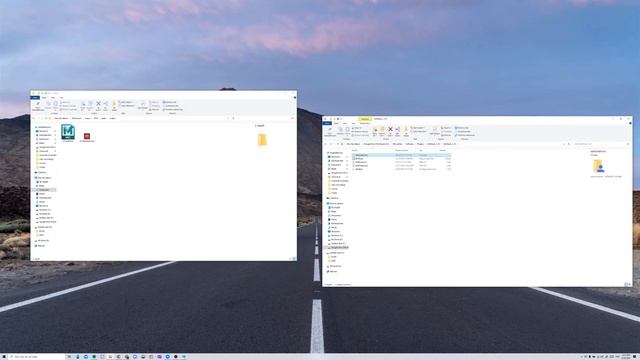The width and height of the screenshot is (640, 360).
Task: Open the blue File tab in right window
Action: pos(327,123)
